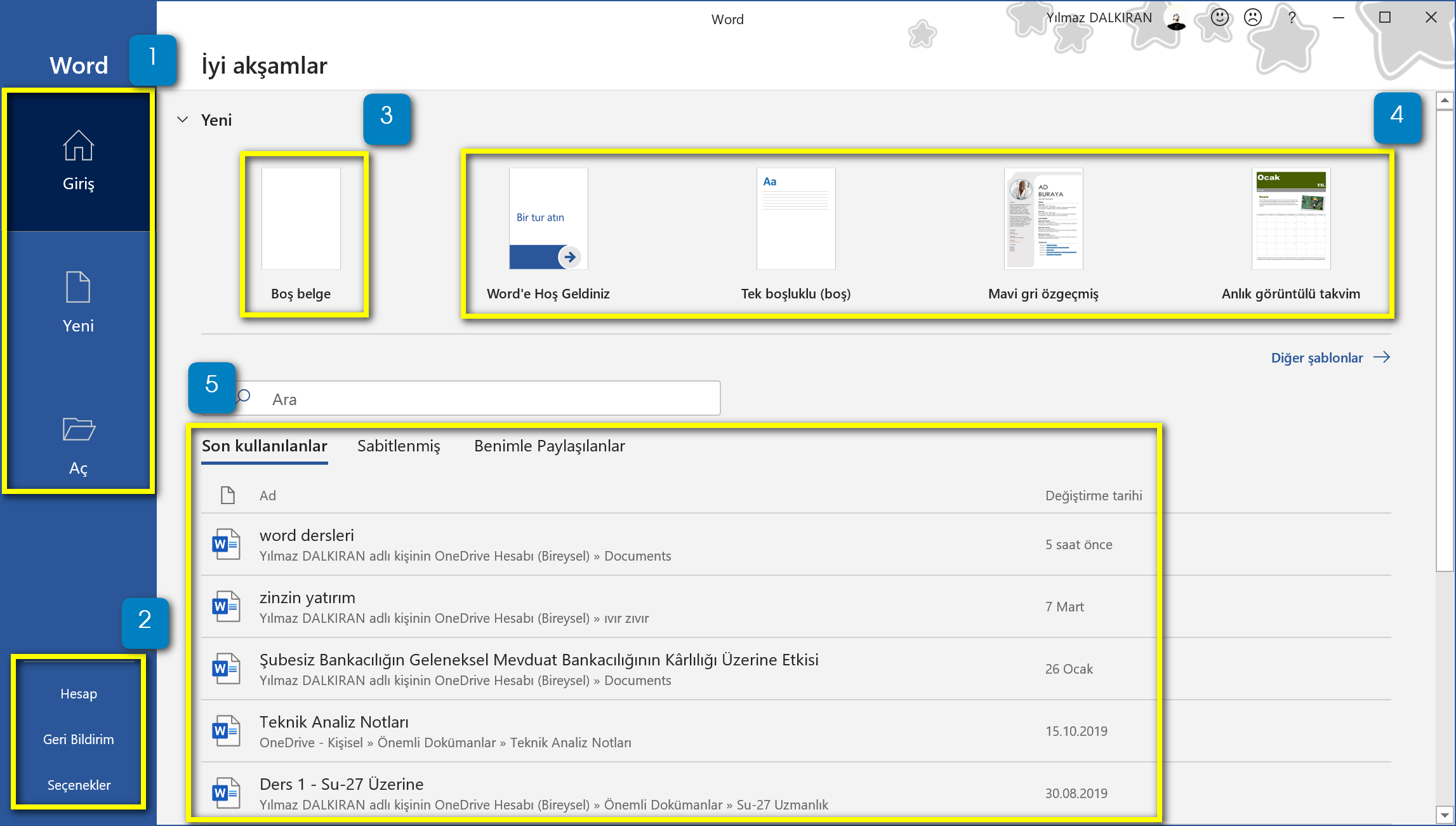Sort by the Ad column header
The height and width of the screenshot is (826, 1456).
click(x=268, y=496)
